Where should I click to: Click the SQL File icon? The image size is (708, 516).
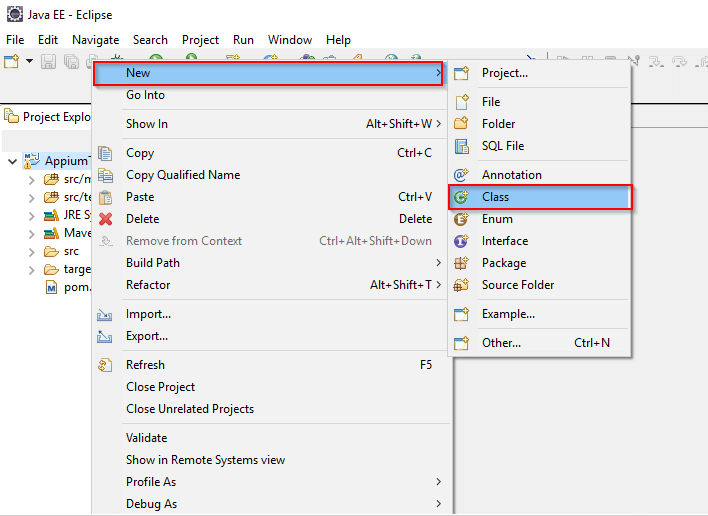click(x=461, y=146)
